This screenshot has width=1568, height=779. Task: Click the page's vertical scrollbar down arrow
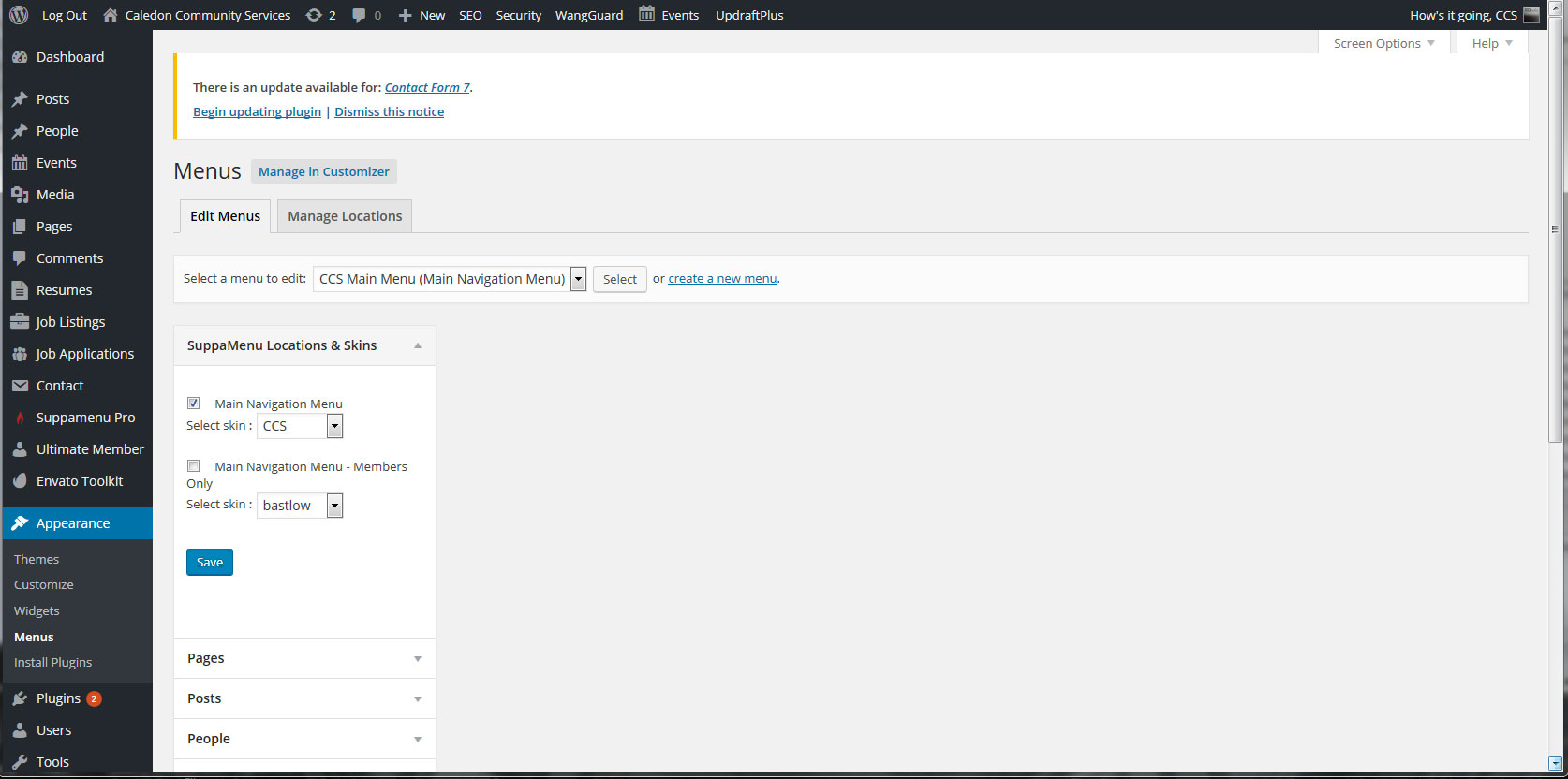click(x=1555, y=762)
